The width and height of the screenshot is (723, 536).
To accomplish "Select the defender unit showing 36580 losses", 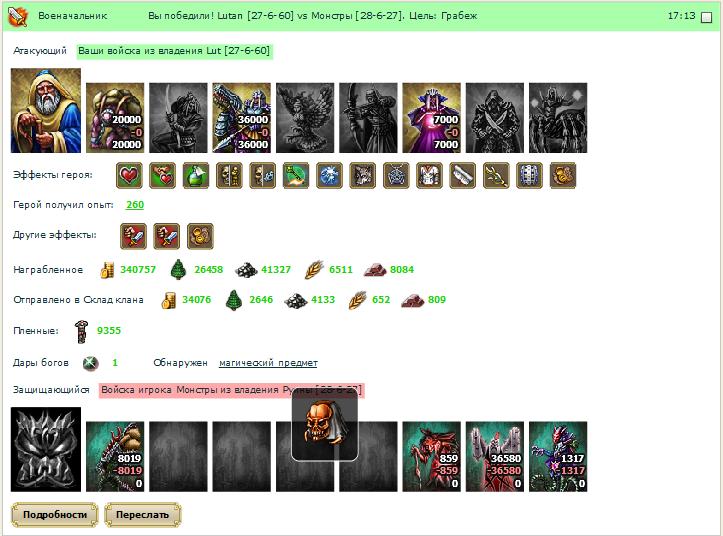I will tap(495, 456).
